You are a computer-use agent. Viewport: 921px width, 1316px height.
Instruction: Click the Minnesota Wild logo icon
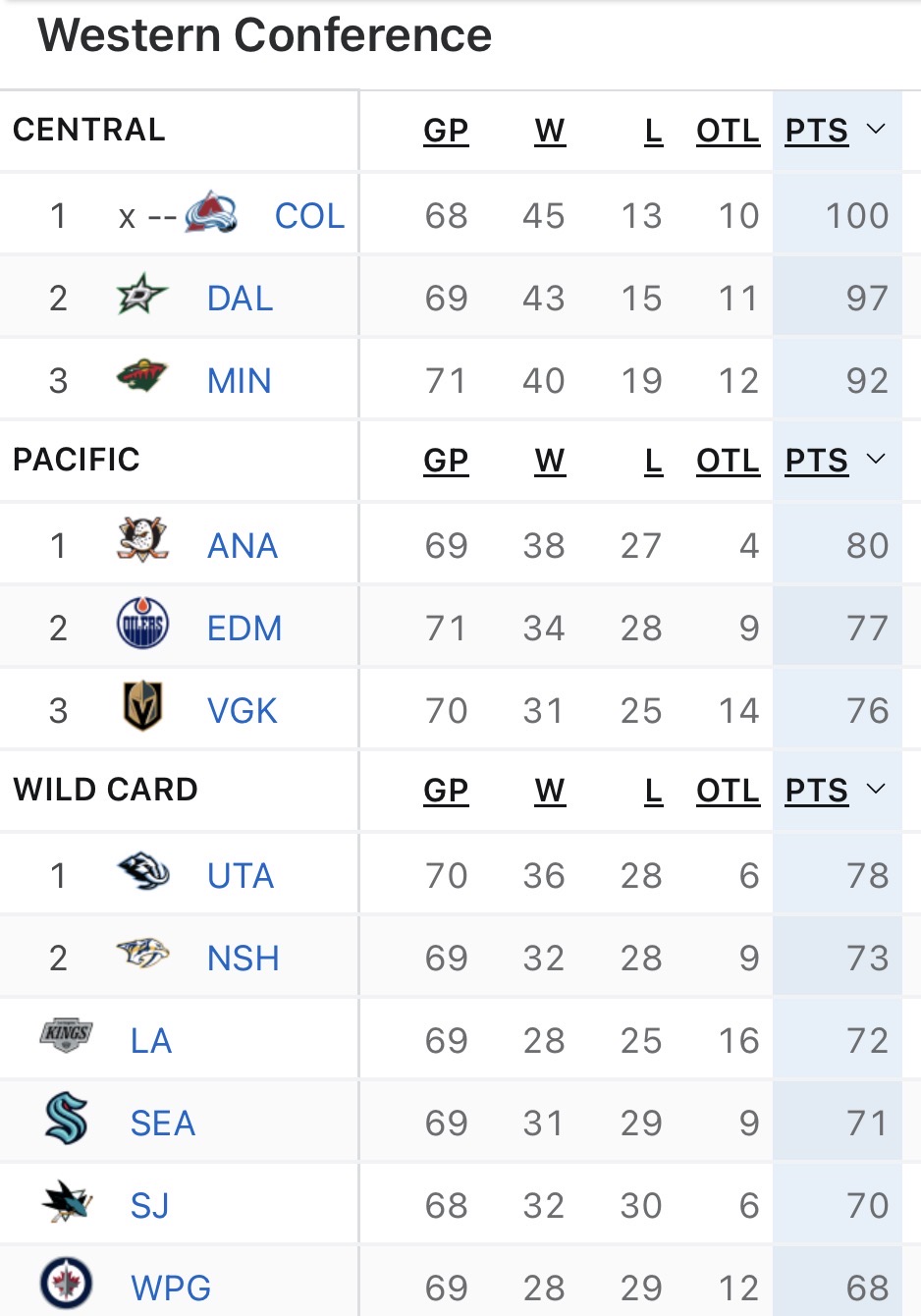pyautogui.click(x=142, y=376)
